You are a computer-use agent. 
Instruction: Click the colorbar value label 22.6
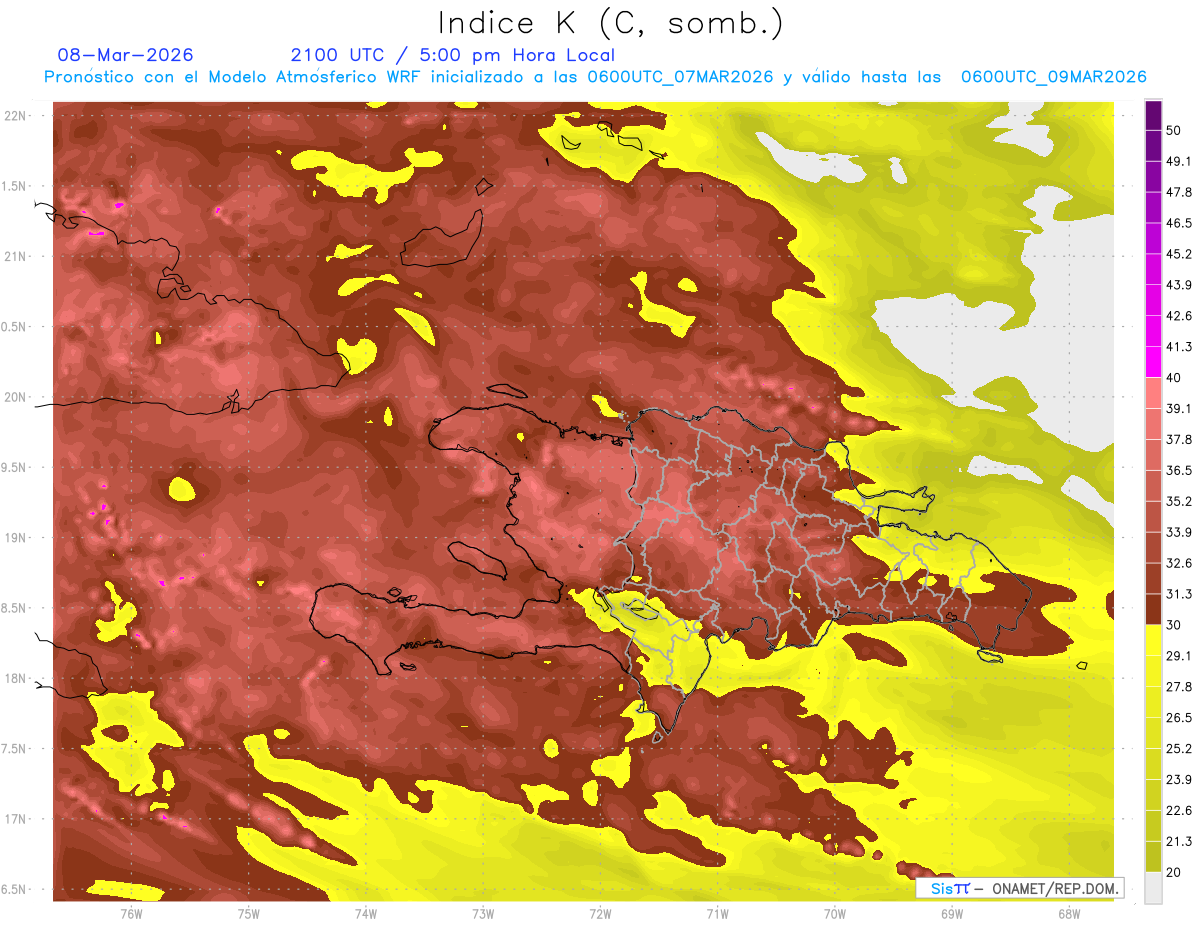pyautogui.click(x=1178, y=810)
